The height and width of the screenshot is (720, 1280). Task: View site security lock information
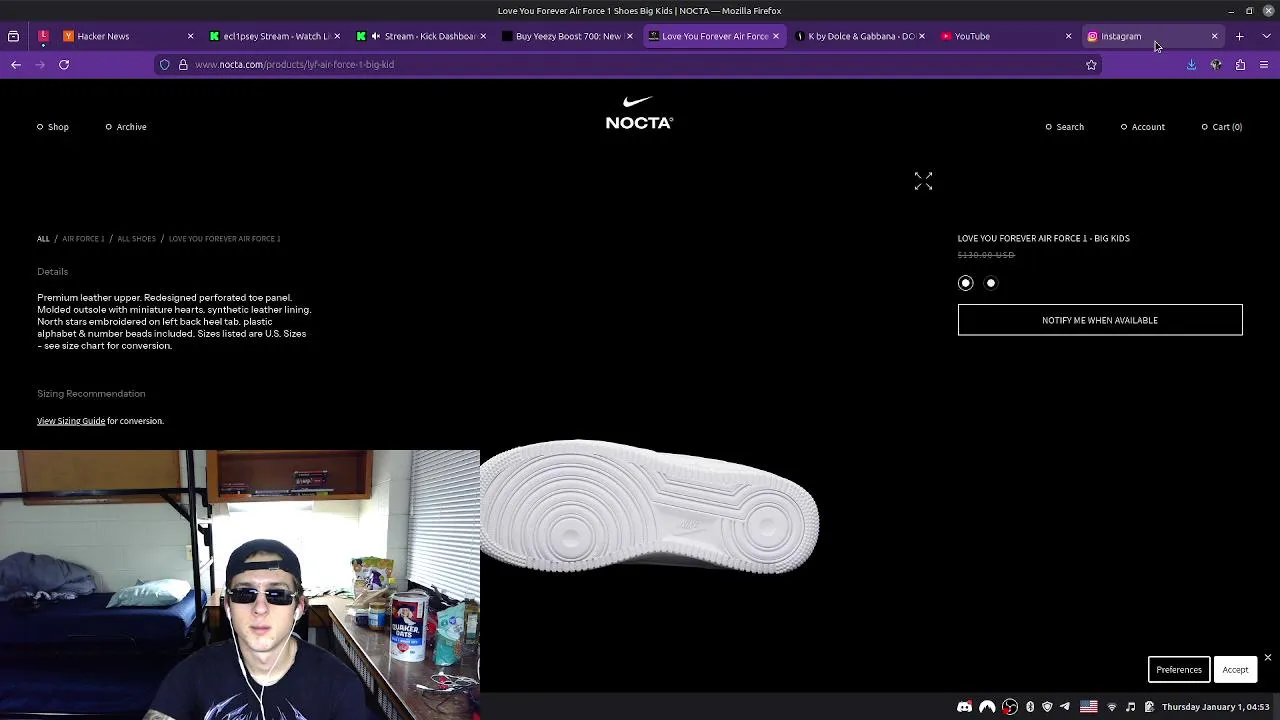point(183,64)
